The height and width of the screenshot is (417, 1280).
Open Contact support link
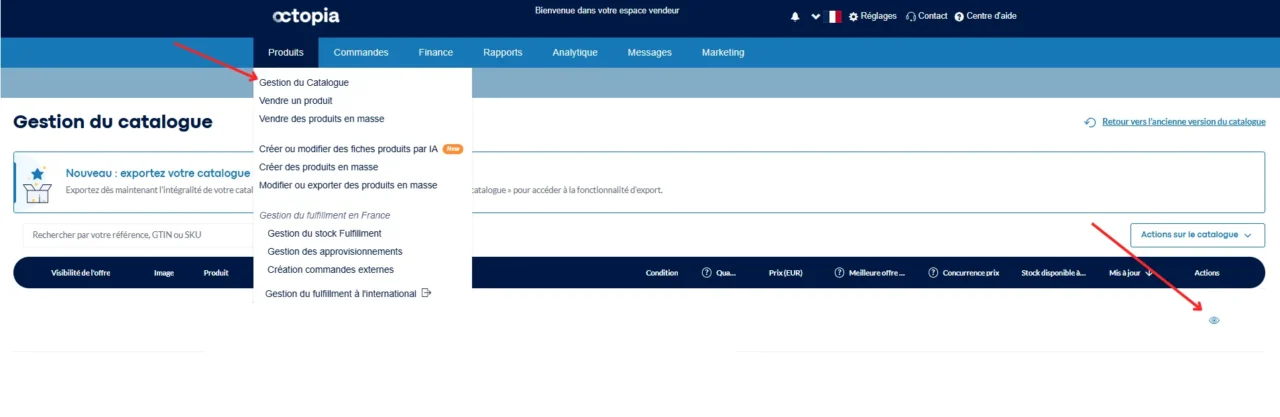click(x=926, y=16)
